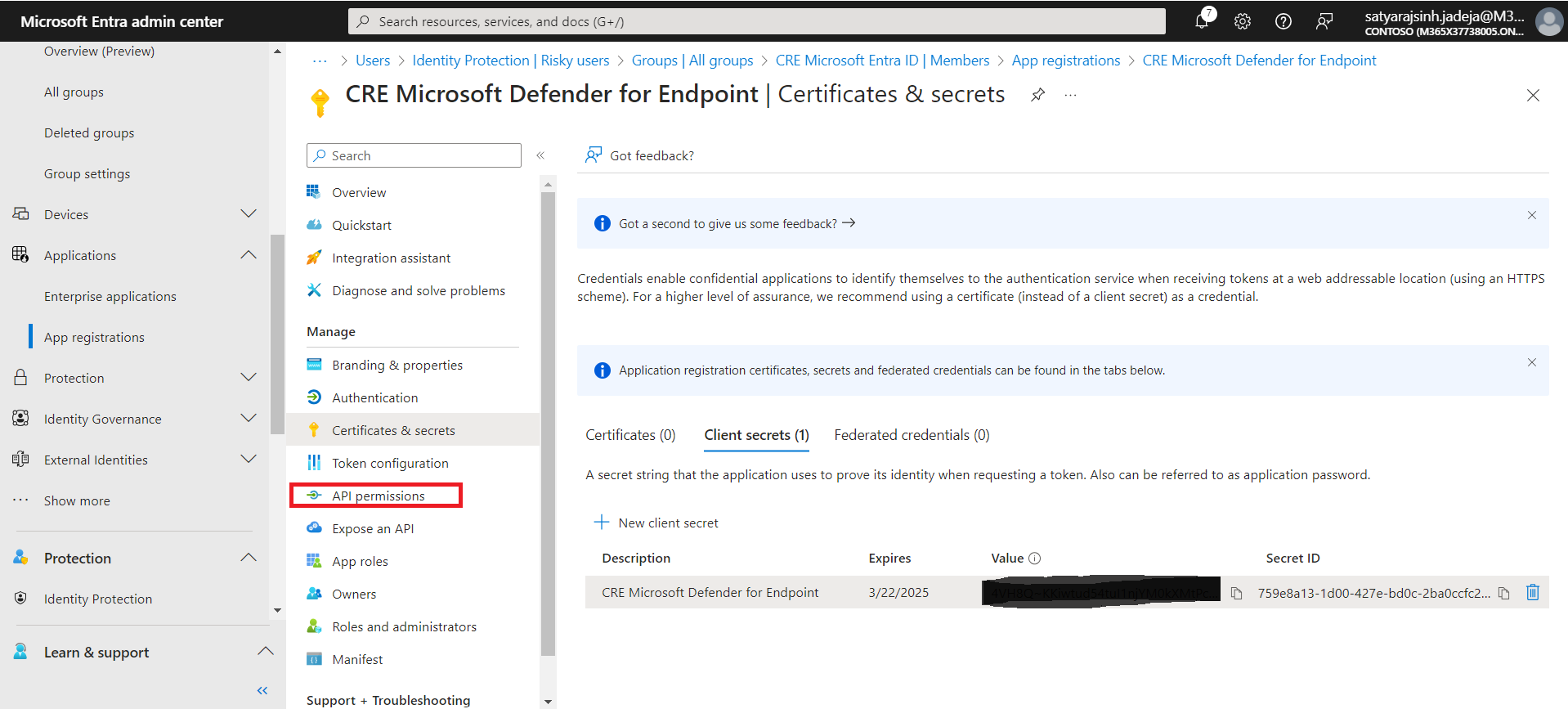Copy the client secret value
Viewport: 1568px width, 709px height.
(x=1237, y=593)
